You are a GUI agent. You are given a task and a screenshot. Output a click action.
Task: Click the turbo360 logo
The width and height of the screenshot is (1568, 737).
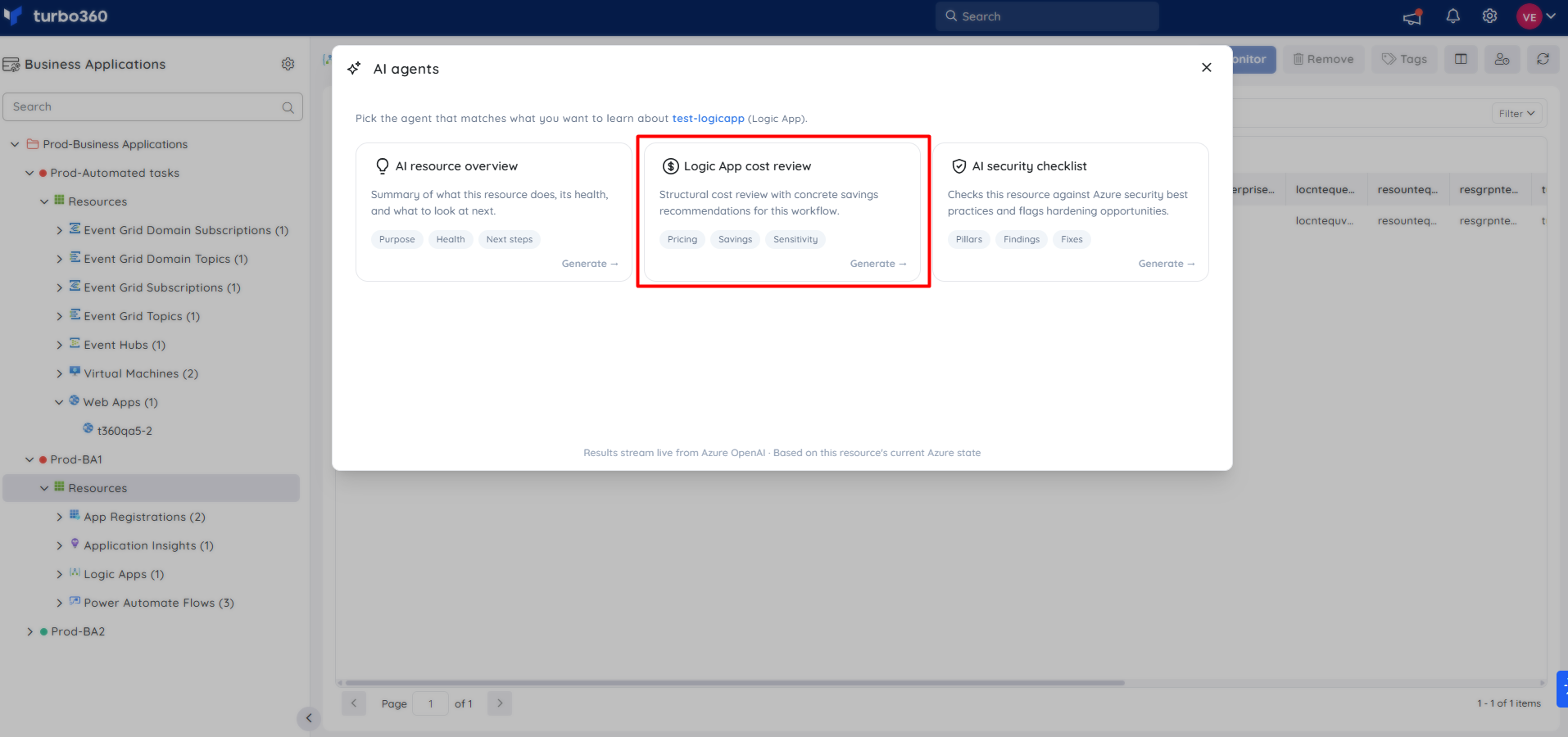55,16
